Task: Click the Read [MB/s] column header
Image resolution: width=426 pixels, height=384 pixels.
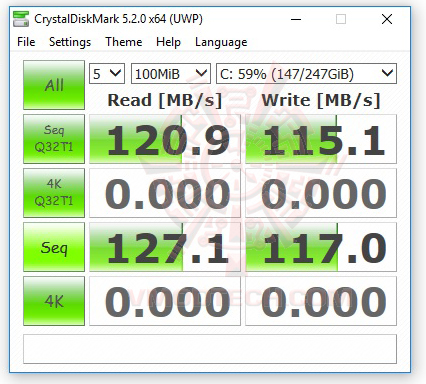Action: 165,100
